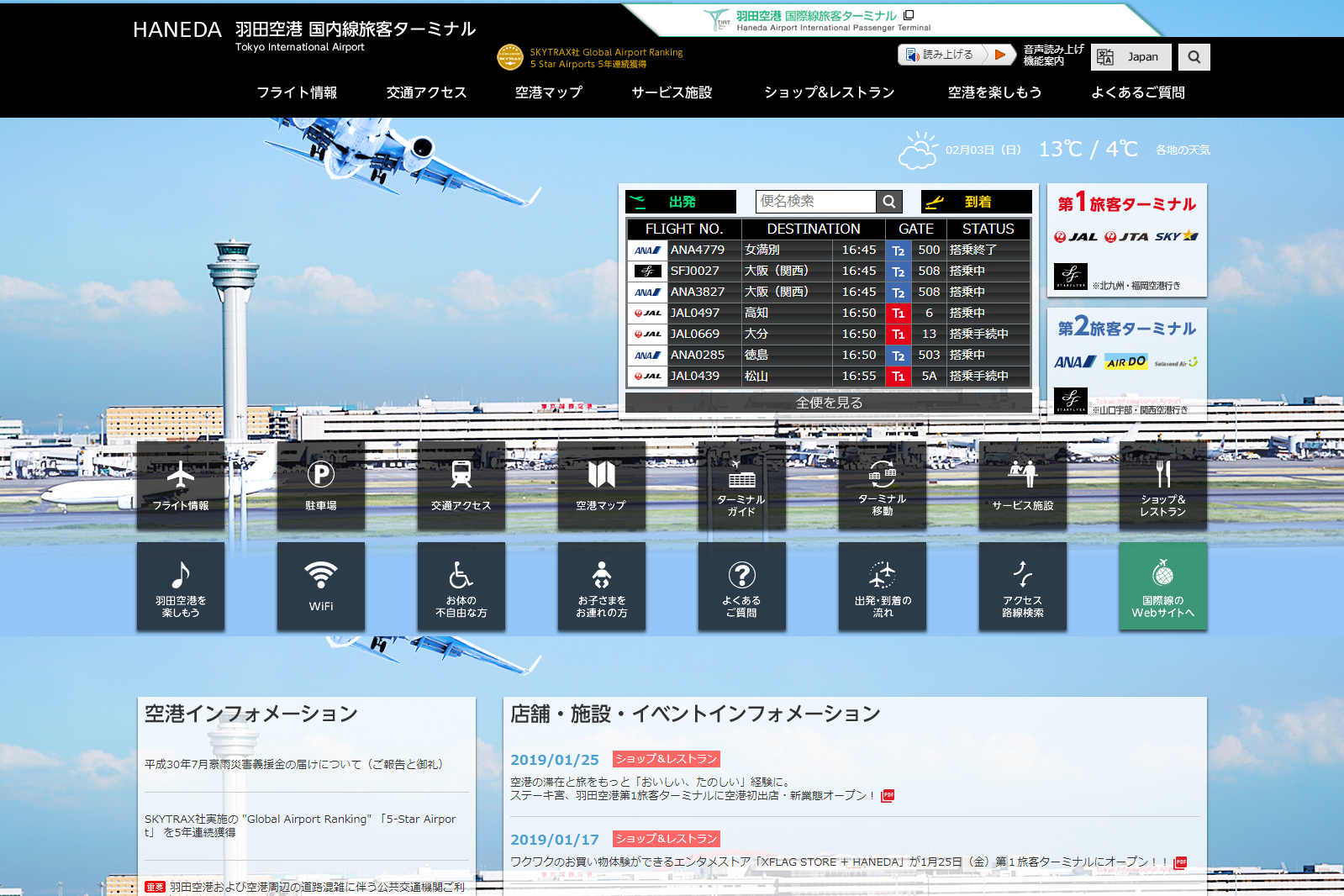This screenshot has height=896, width=1344.
Task: Open the 空港を楽しもう navigation menu
Action: tap(994, 92)
